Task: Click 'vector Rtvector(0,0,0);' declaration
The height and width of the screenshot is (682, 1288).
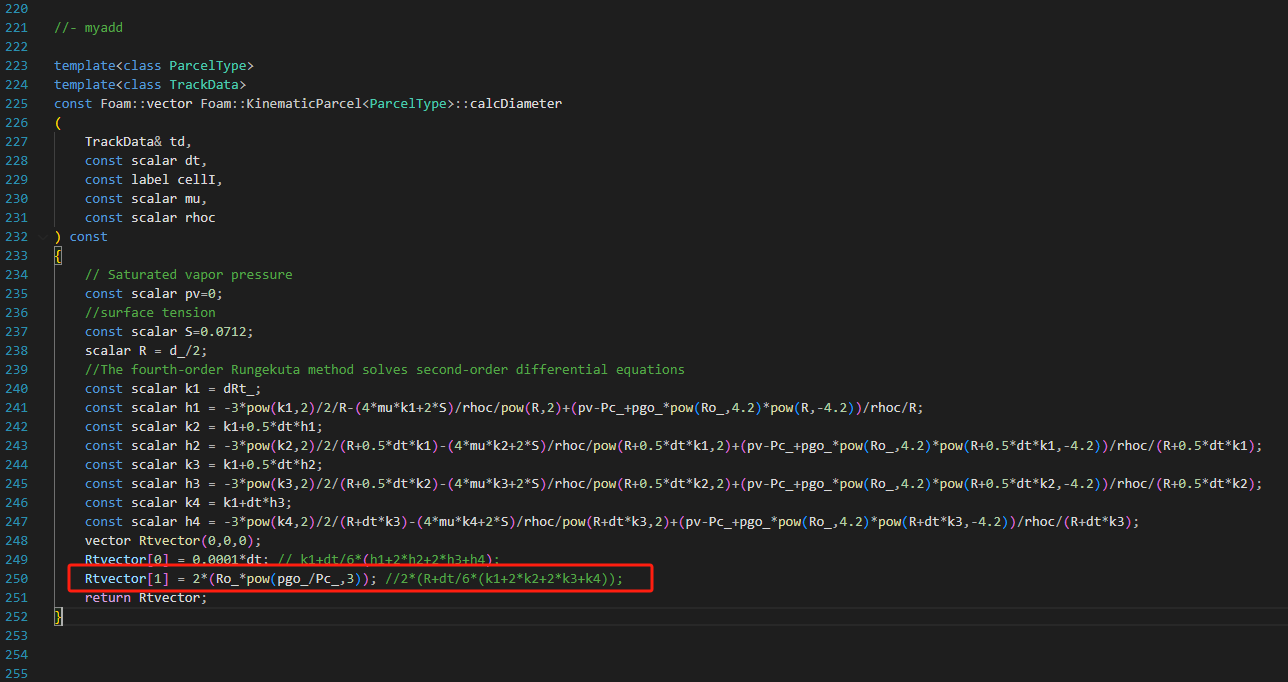Action: coord(172,541)
